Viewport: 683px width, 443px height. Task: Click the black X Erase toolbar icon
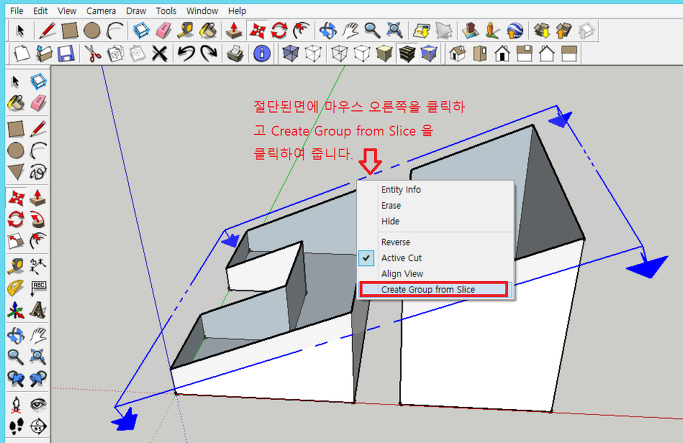pos(160,54)
